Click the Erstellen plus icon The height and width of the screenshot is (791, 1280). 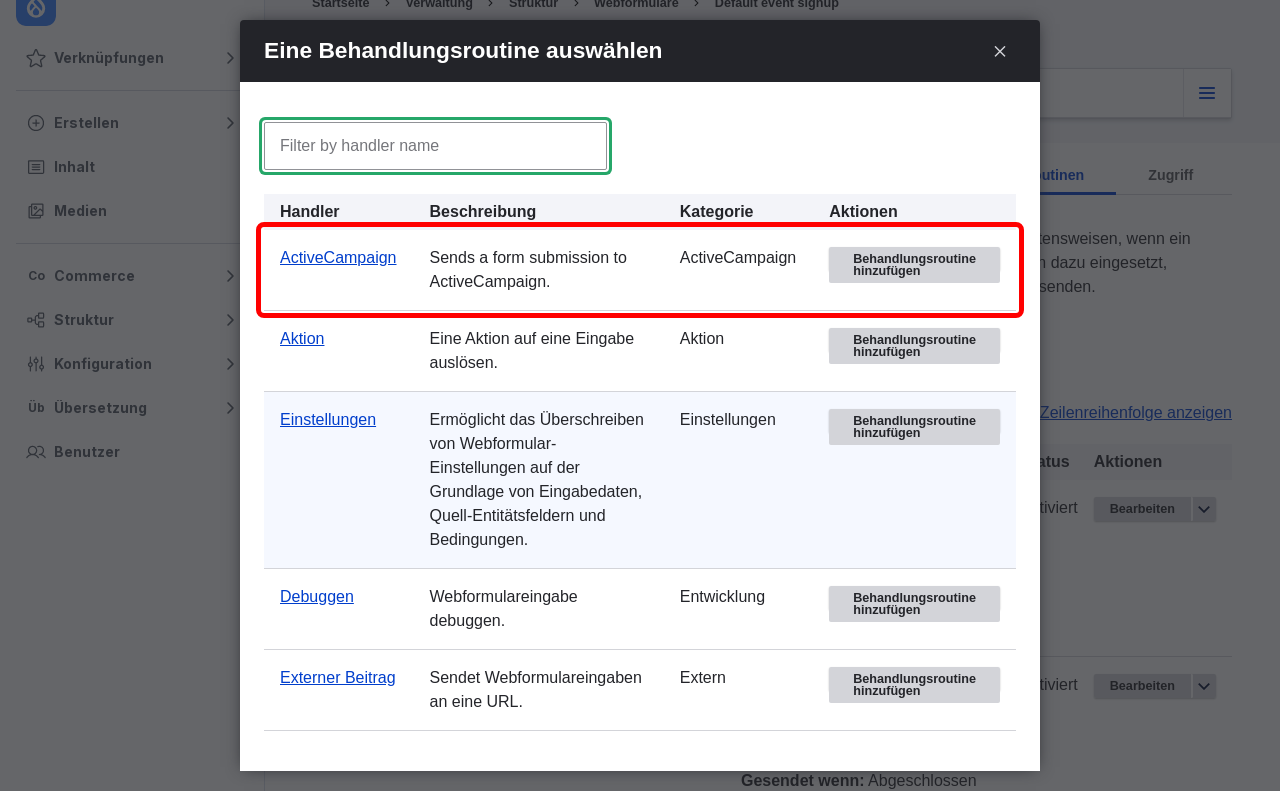click(x=36, y=123)
